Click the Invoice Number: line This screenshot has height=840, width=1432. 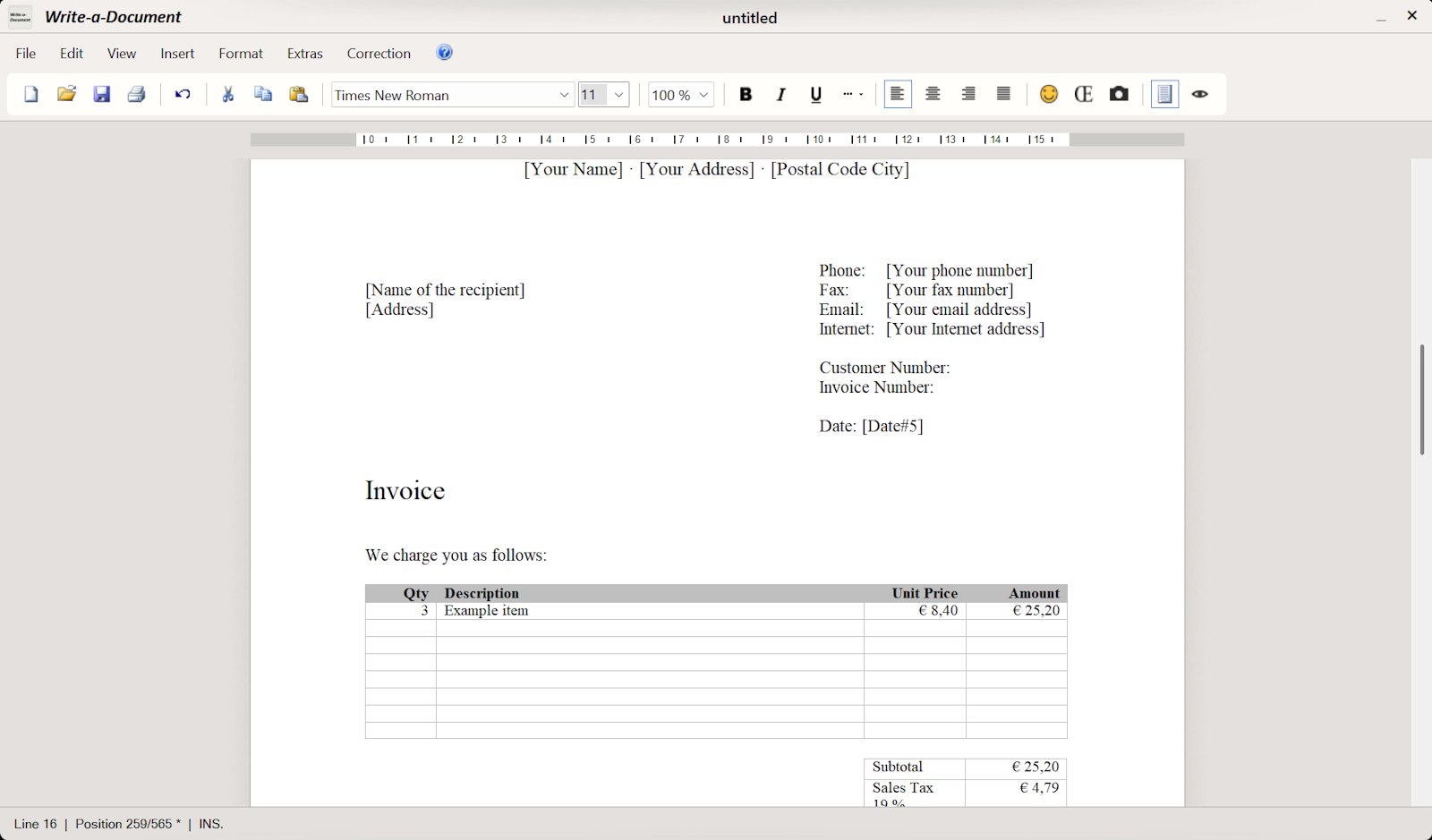point(876,387)
